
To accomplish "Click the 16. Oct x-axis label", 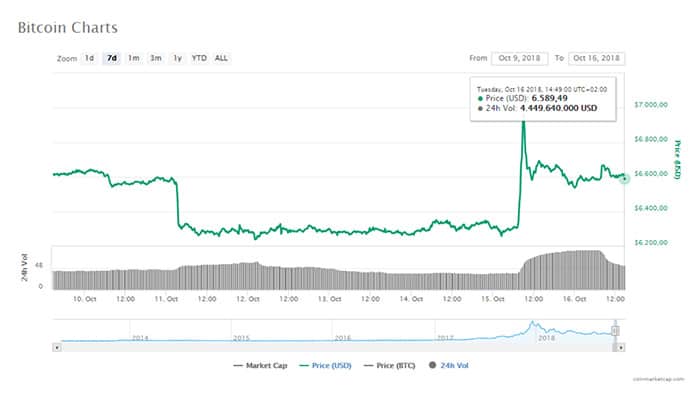I will tap(574, 299).
